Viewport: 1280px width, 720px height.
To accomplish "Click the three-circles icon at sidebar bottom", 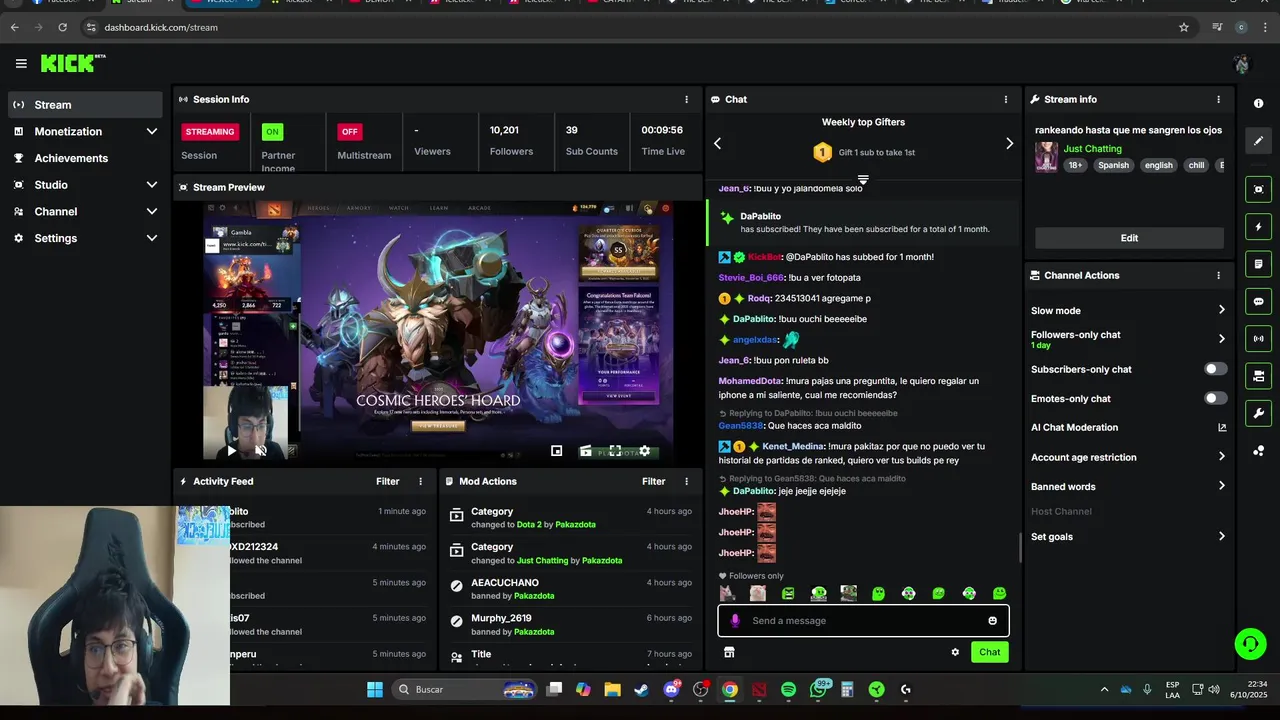I will pos(1258,451).
